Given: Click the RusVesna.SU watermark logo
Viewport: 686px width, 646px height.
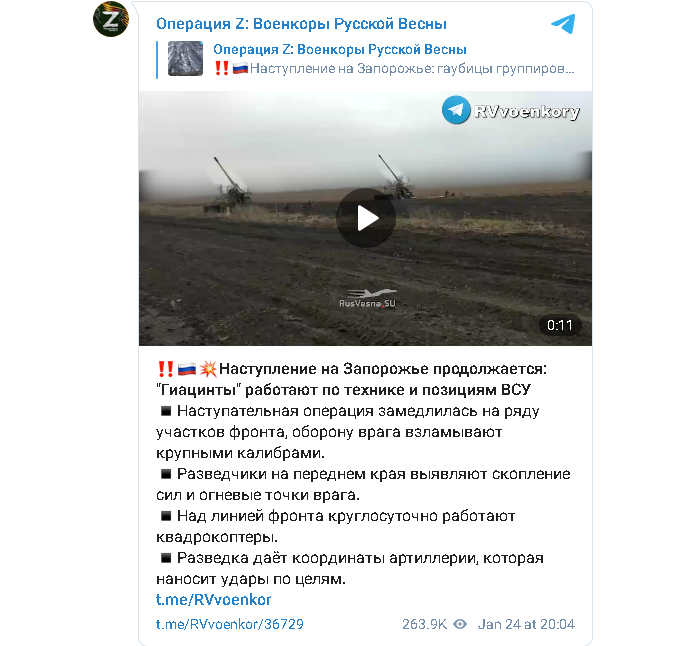Looking at the screenshot, I should click(x=368, y=299).
